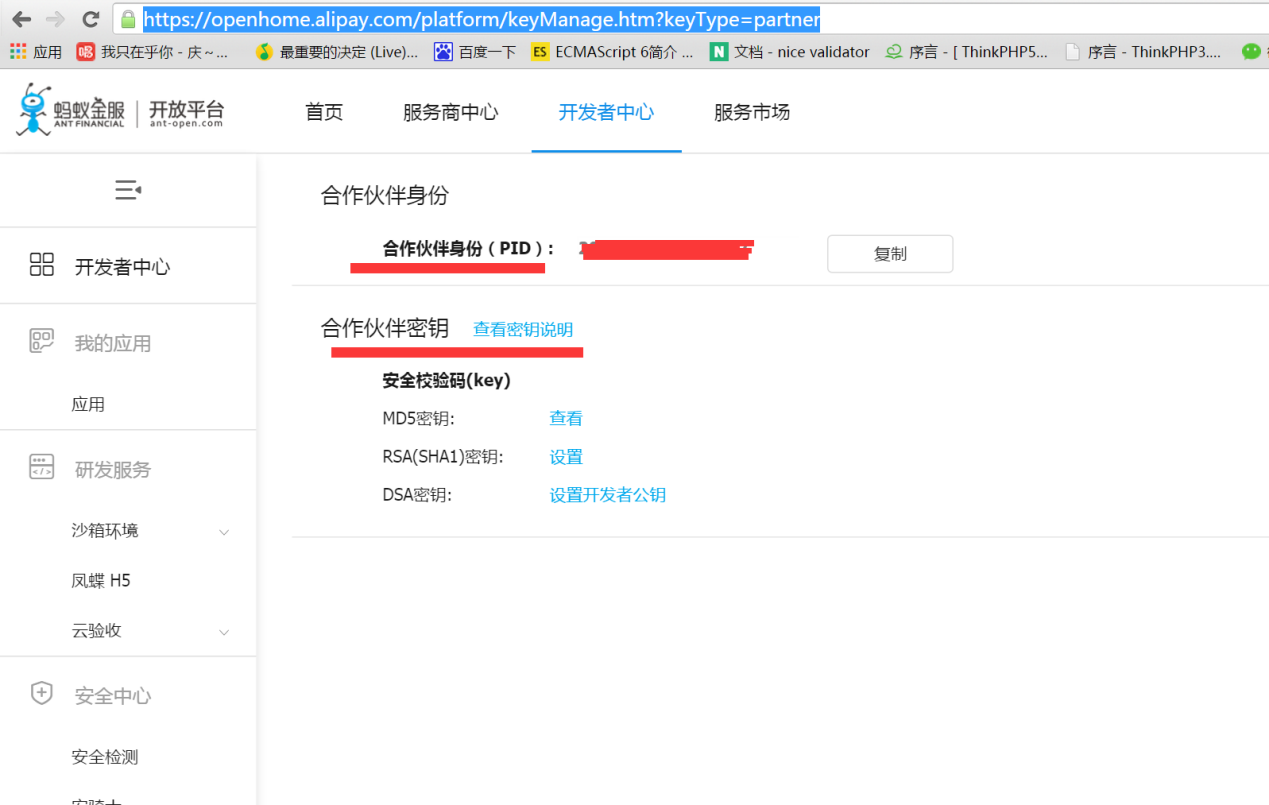1269x805 pixels.
Task: Click the green secure padlock icon
Action: 127,19
